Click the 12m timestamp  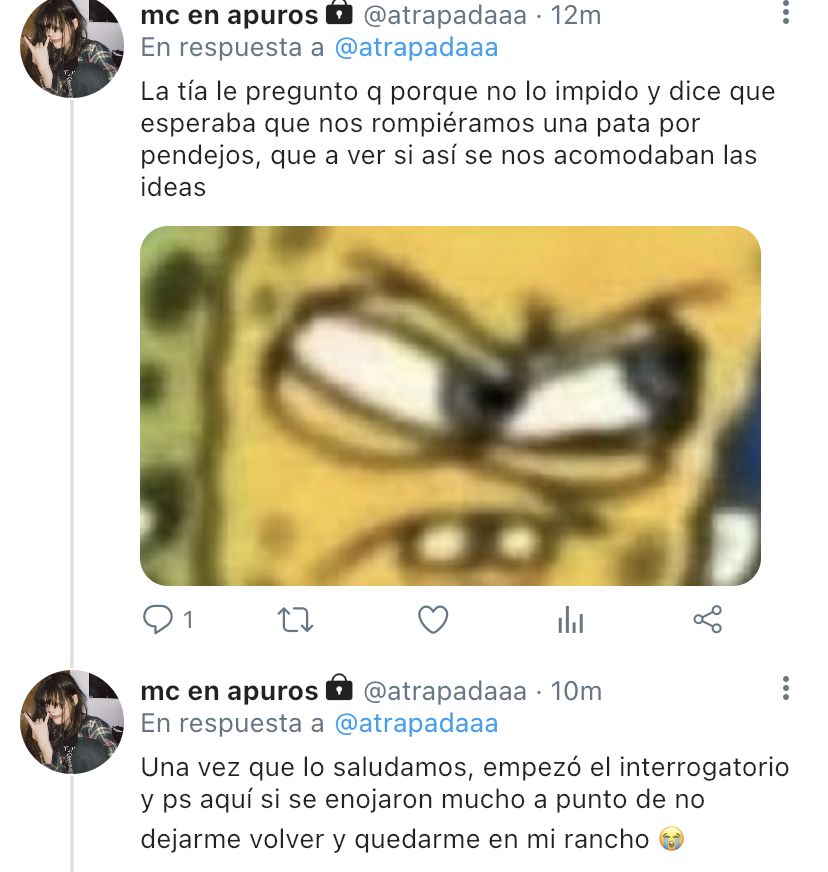[x=576, y=15]
